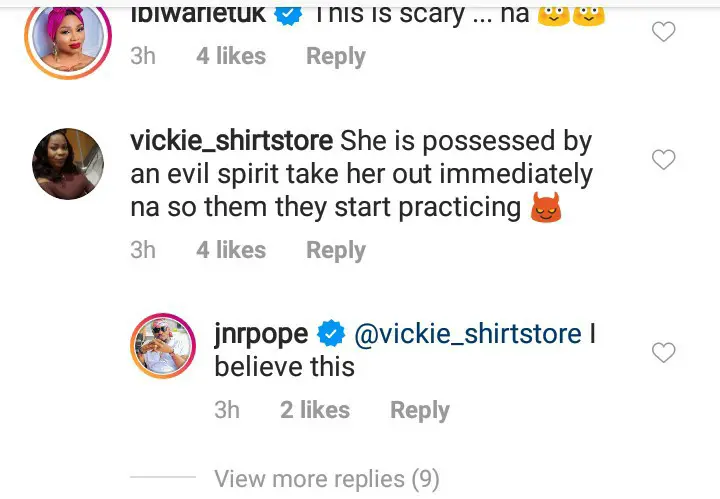Like vickie_shirtstore's comment with heart icon
This screenshot has width=720, height=499.
click(664, 159)
